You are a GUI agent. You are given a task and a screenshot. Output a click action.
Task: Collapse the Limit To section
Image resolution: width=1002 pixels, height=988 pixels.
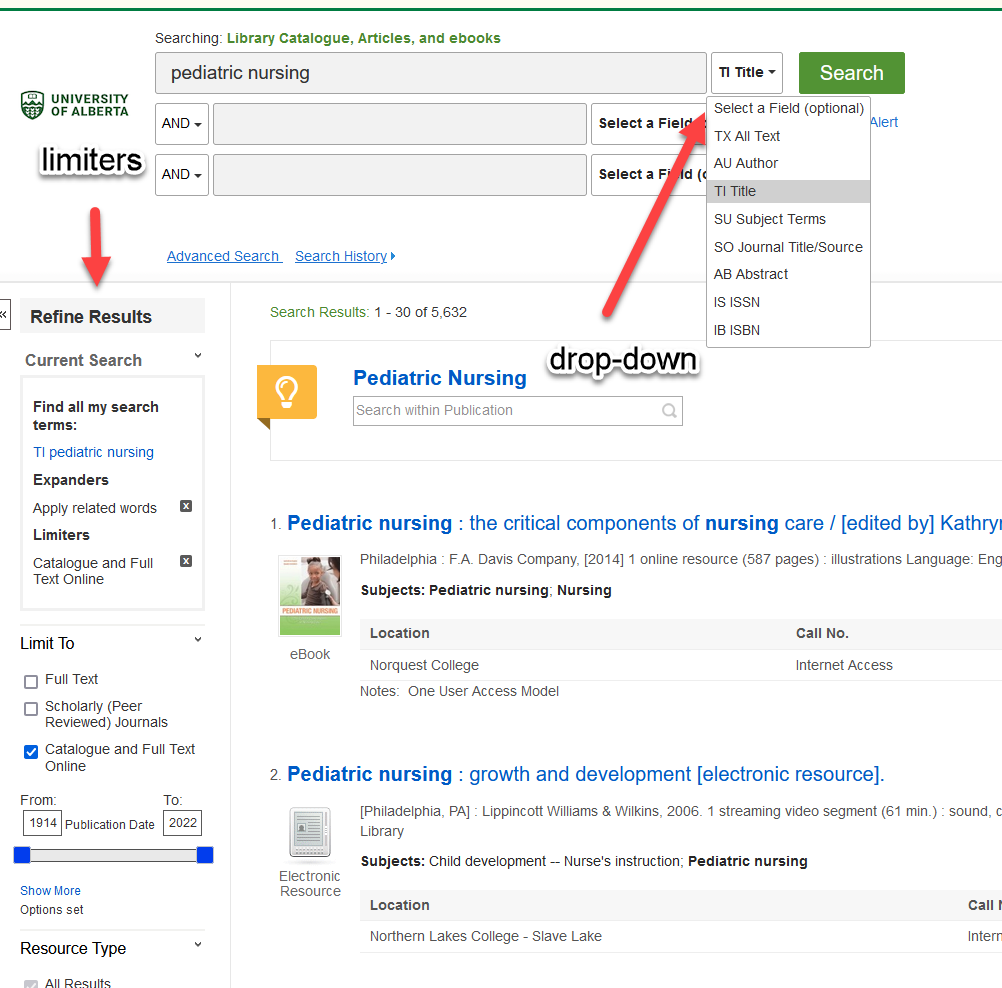point(198,639)
